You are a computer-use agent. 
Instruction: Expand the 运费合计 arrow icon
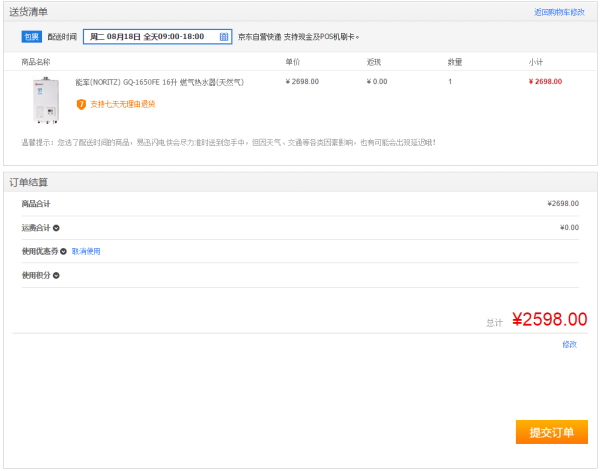coord(56,228)
